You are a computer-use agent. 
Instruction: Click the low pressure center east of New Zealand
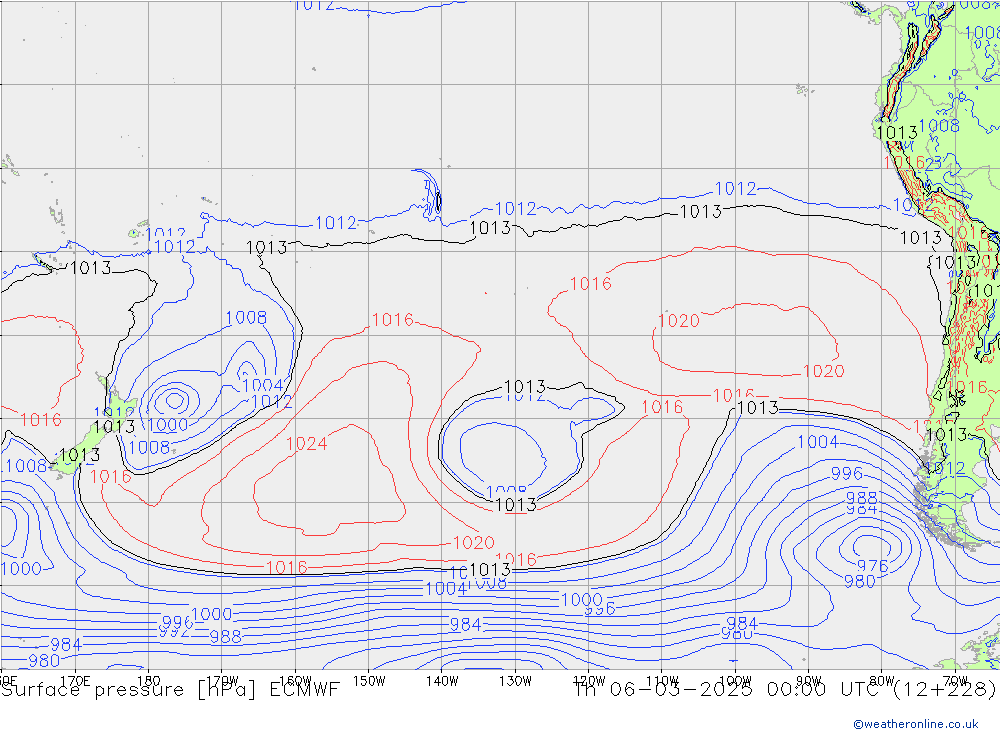176,400
